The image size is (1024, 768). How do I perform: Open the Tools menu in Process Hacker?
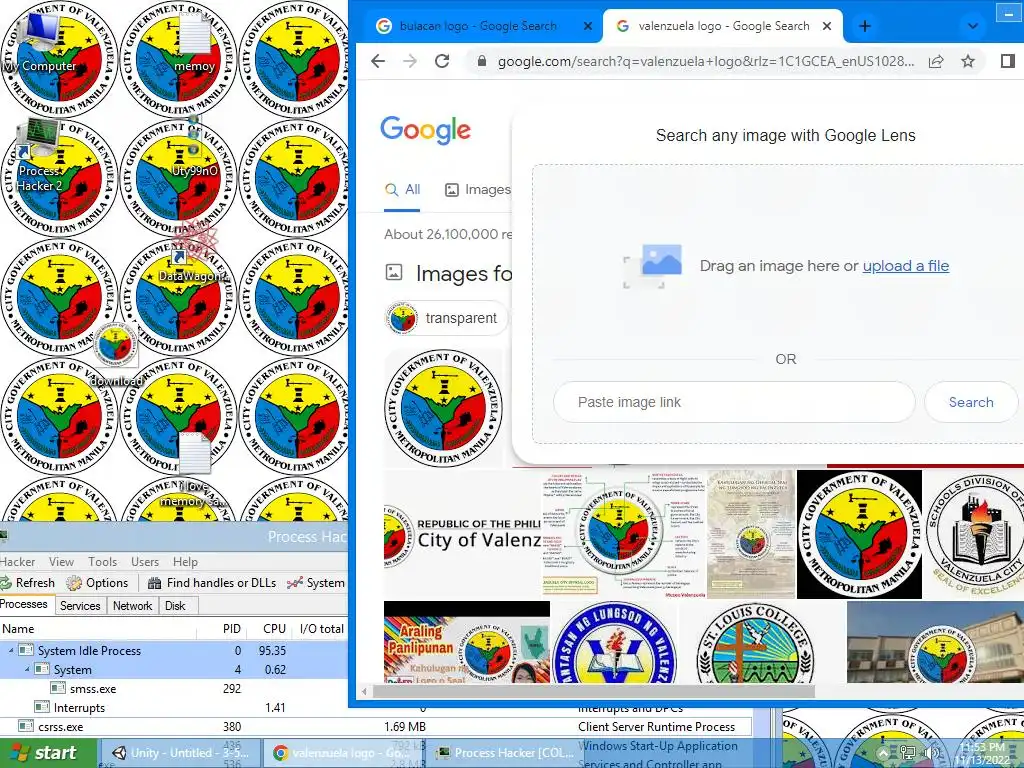(x=103, y=562)
